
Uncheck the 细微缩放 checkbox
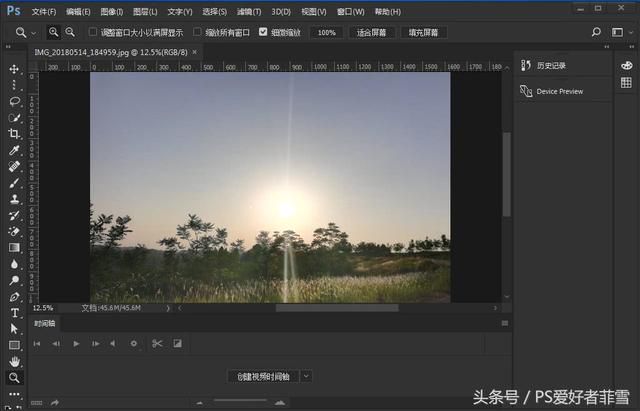(x=263, y=32)
